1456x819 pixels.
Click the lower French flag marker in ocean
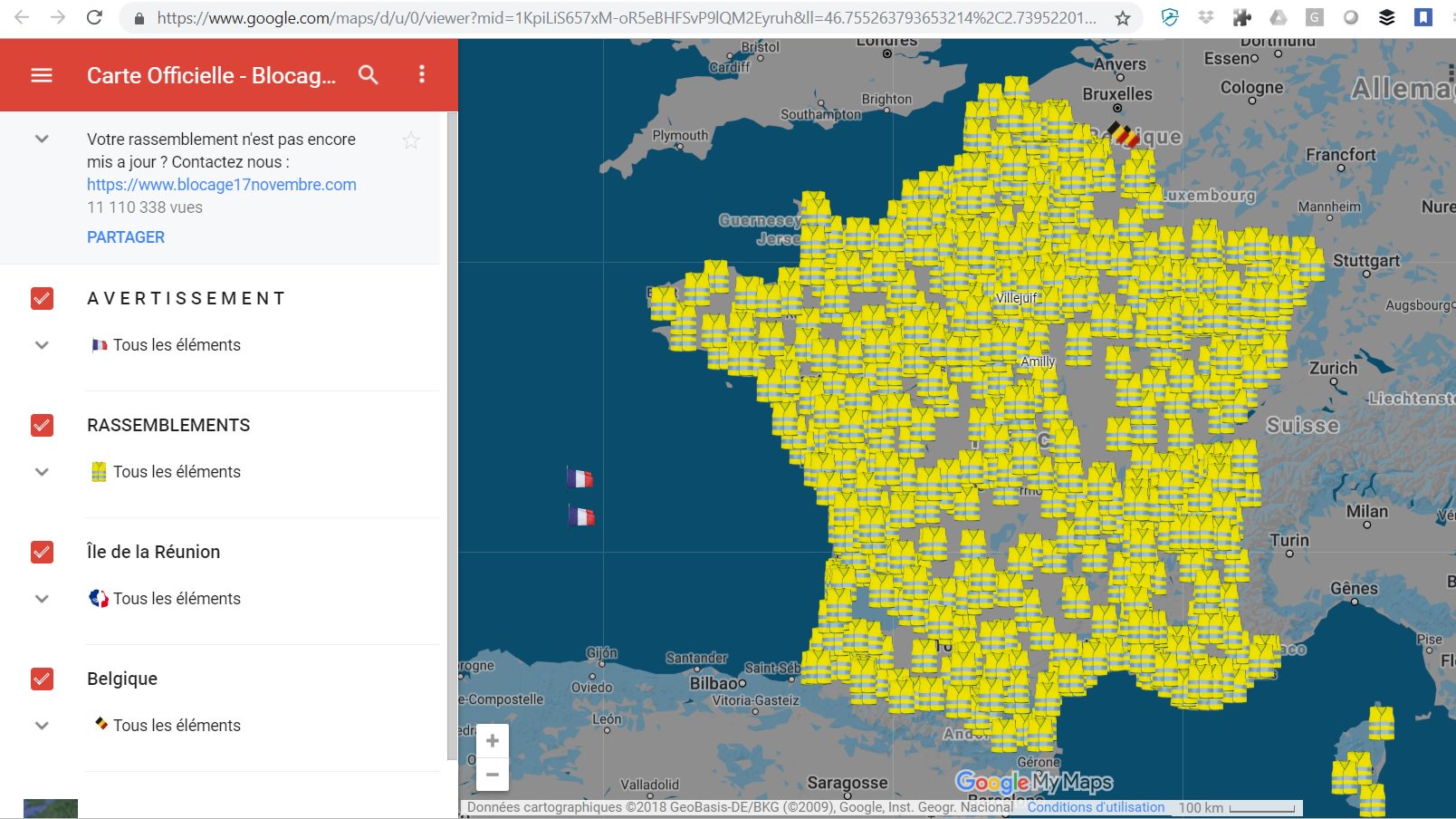[x=581, y=516]
